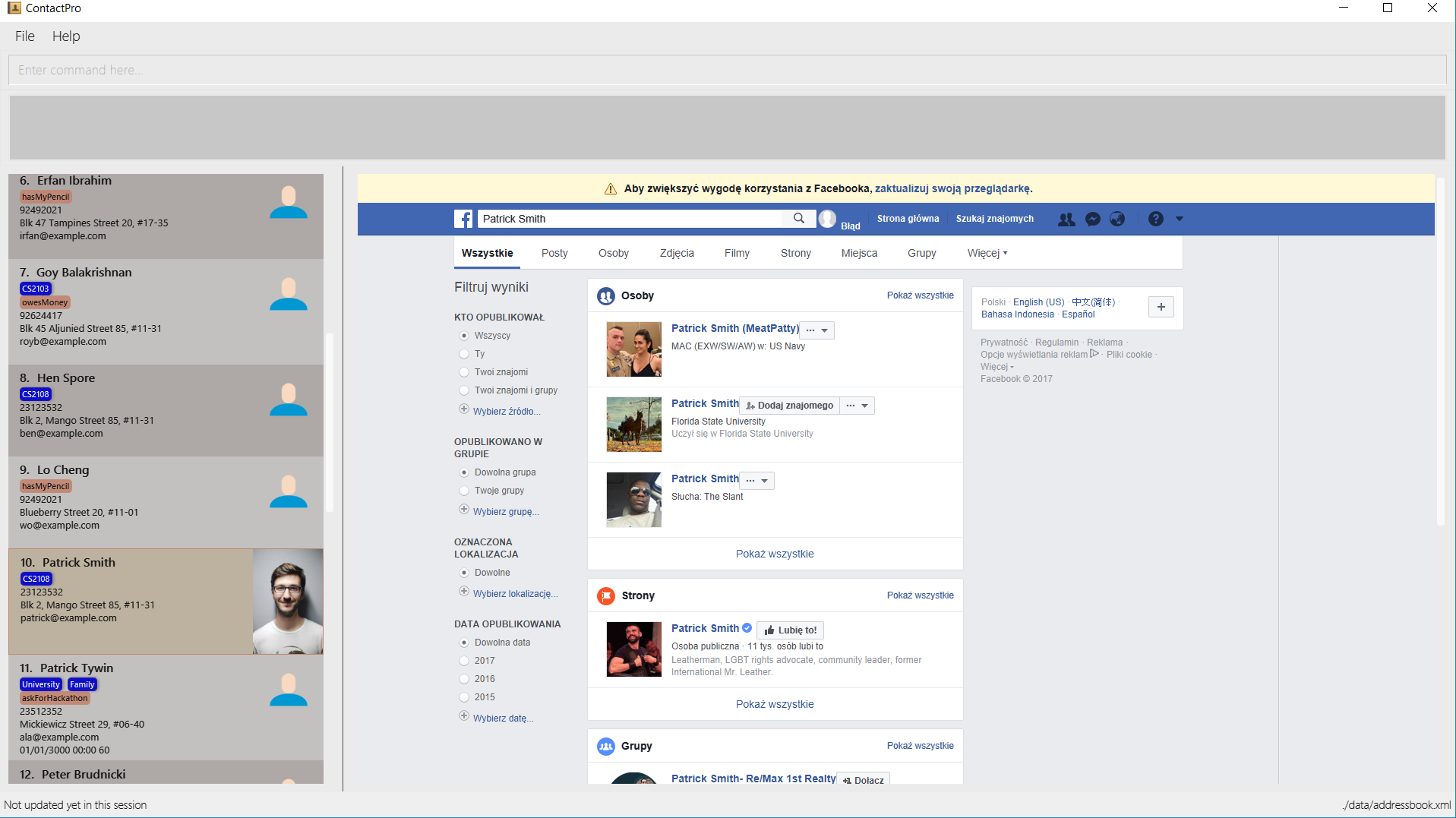Select the Wszyscy radio button
Image resolution: width=1456 pixels, height=818 pixels.
coord(464,336)
